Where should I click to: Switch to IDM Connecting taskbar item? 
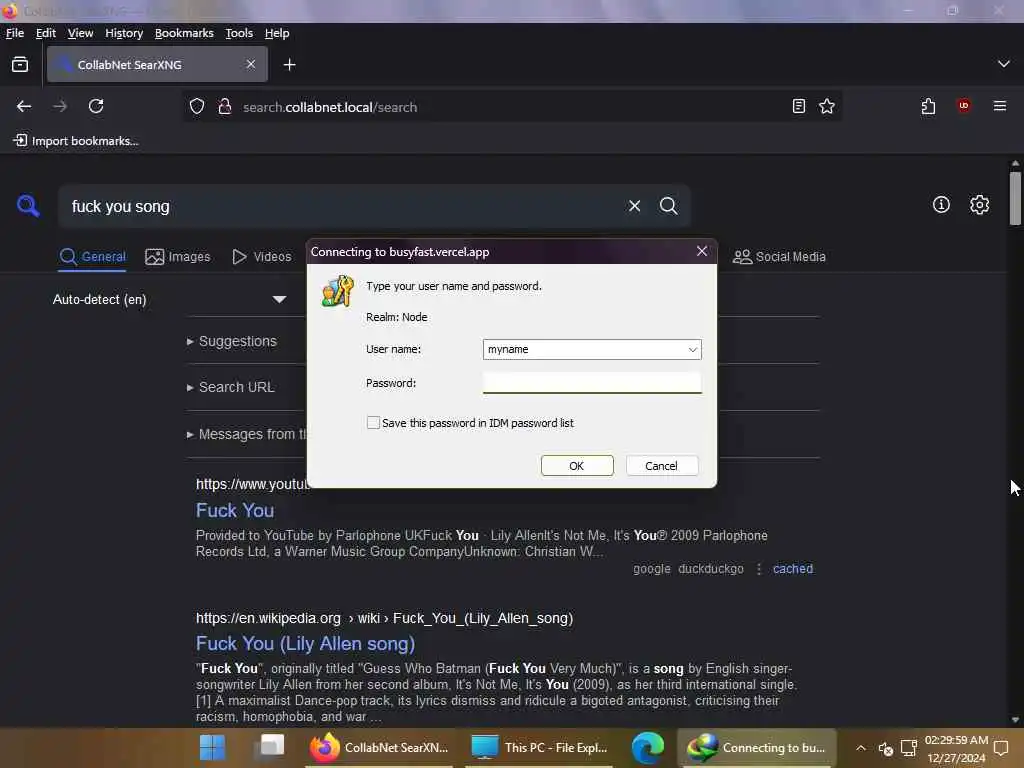757,748
